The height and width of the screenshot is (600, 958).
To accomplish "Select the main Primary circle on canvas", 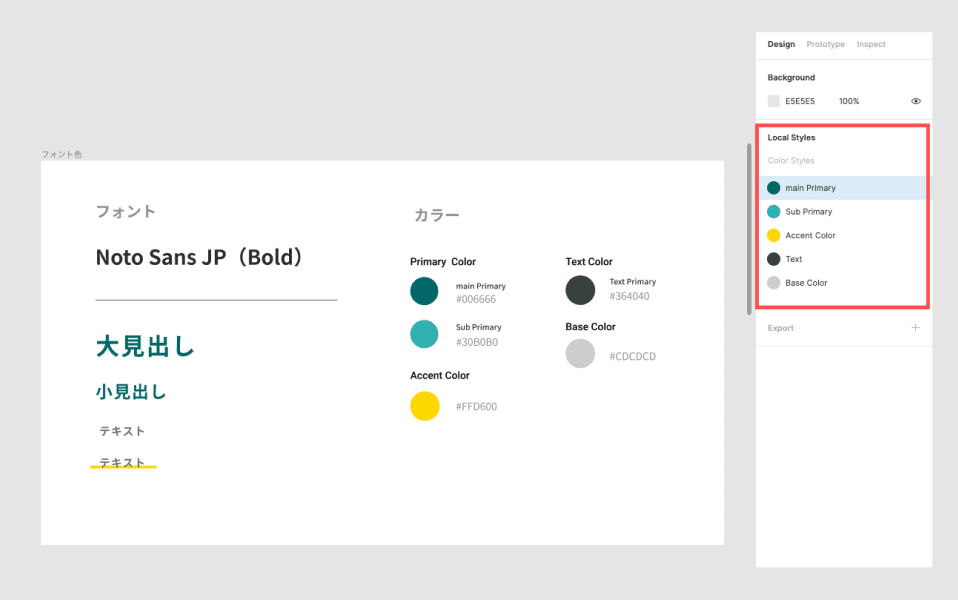I will [x=424, y=291].
